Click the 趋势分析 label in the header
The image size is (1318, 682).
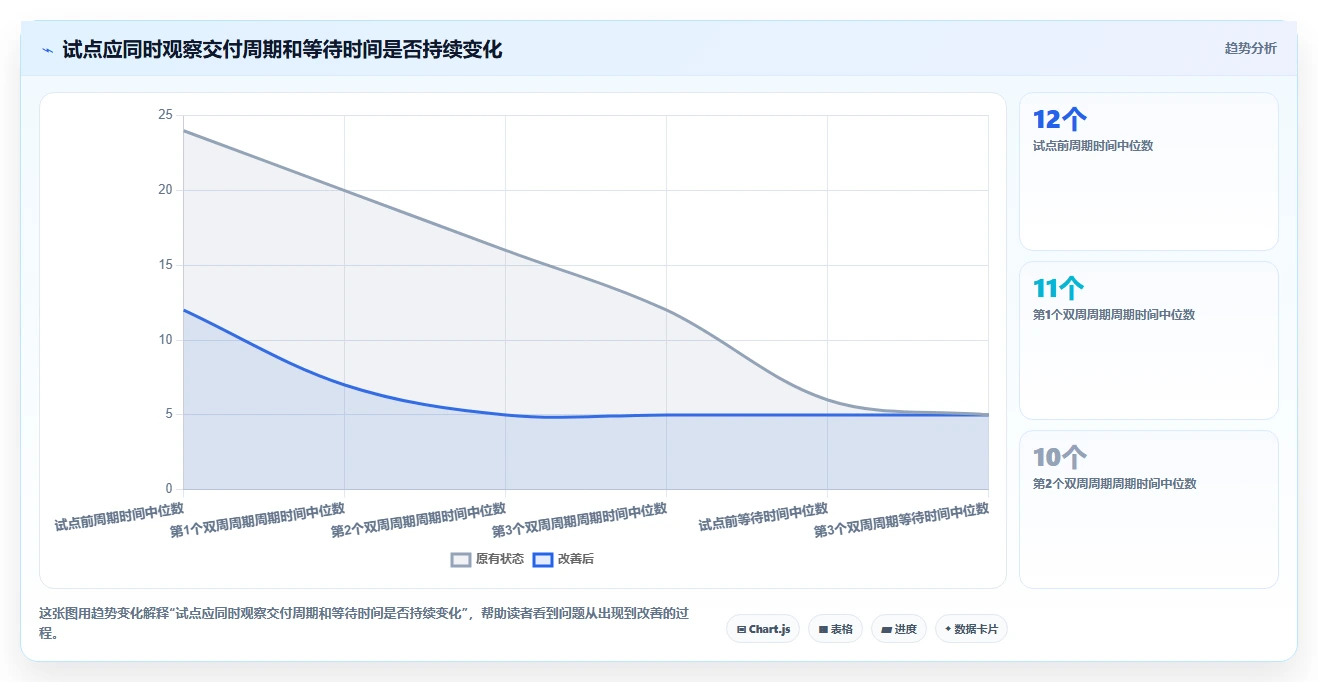coord(1251,48)
